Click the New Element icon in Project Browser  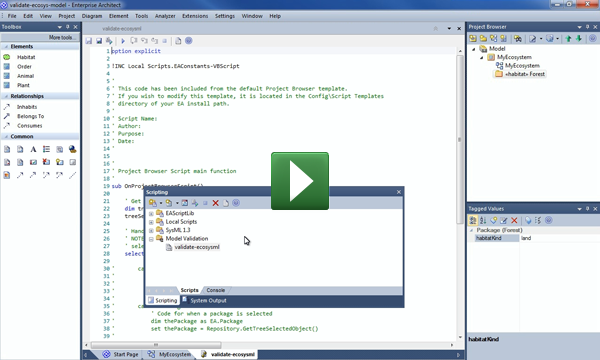point(504,38)
